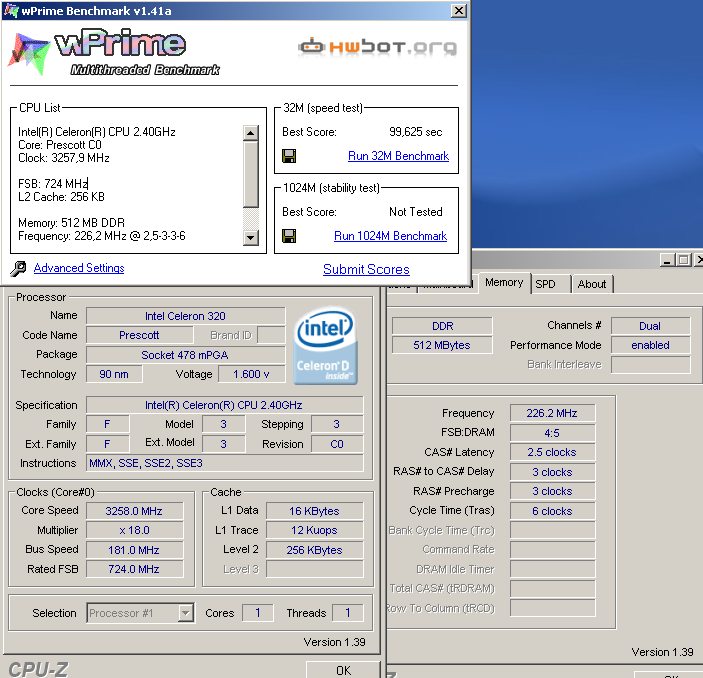
Task: Click the wPrime title bar app icon
Action: click(x=11, y=10)
